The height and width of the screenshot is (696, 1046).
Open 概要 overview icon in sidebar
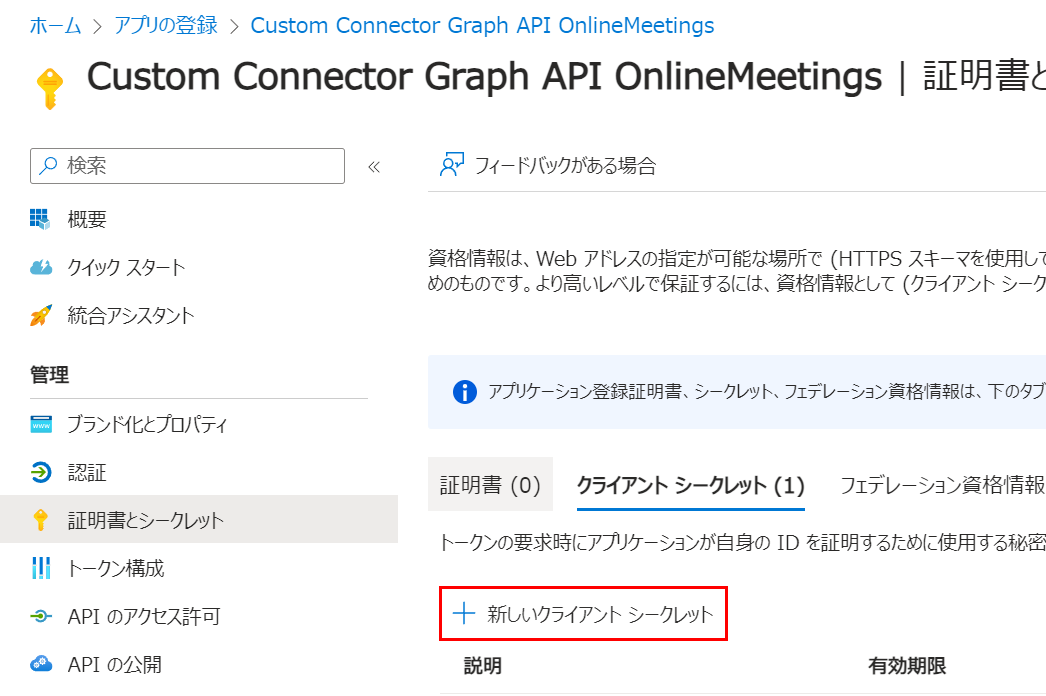click(x=40, y=219)
